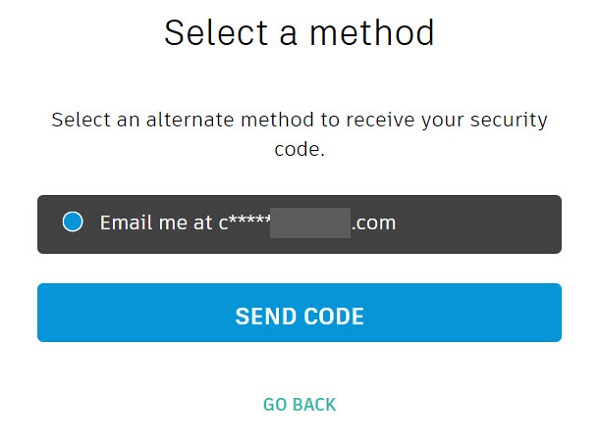Click the word "BACK" in green link
This screenshot has width=600, height=442.
click(x=314, y=404)
